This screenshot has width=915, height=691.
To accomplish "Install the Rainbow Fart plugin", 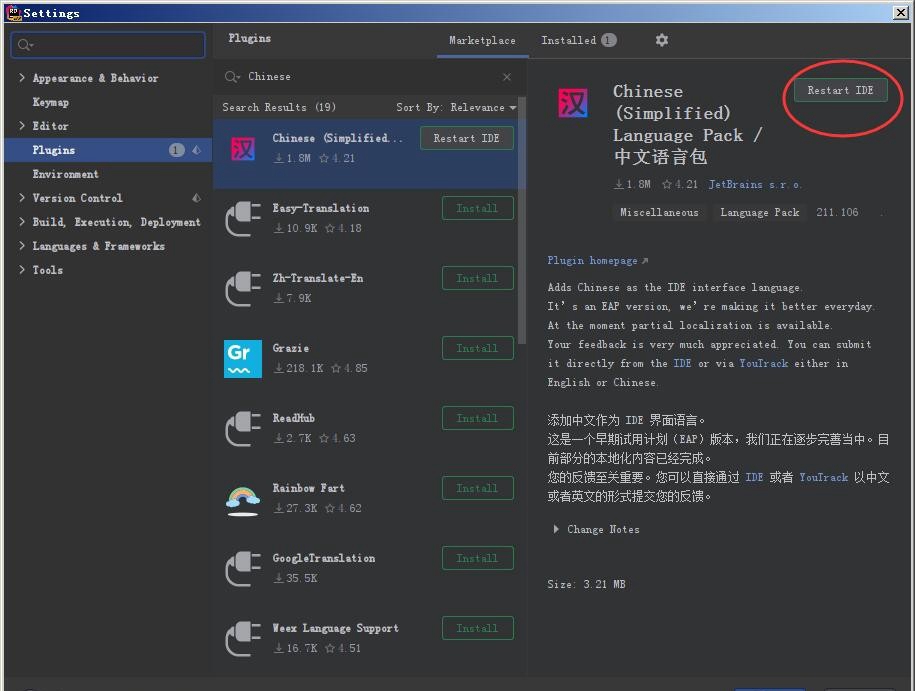I will pyautogui.click(x=477, y=488).
